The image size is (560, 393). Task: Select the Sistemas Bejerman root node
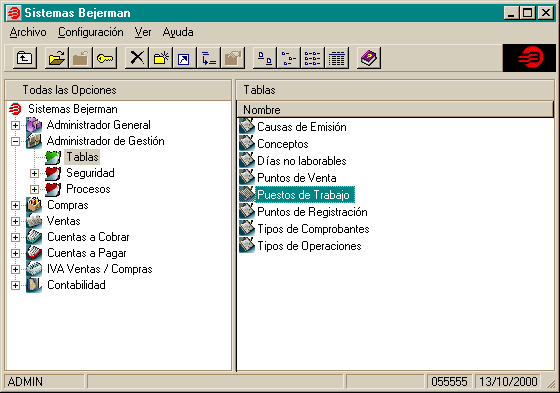tap(73, 109)
